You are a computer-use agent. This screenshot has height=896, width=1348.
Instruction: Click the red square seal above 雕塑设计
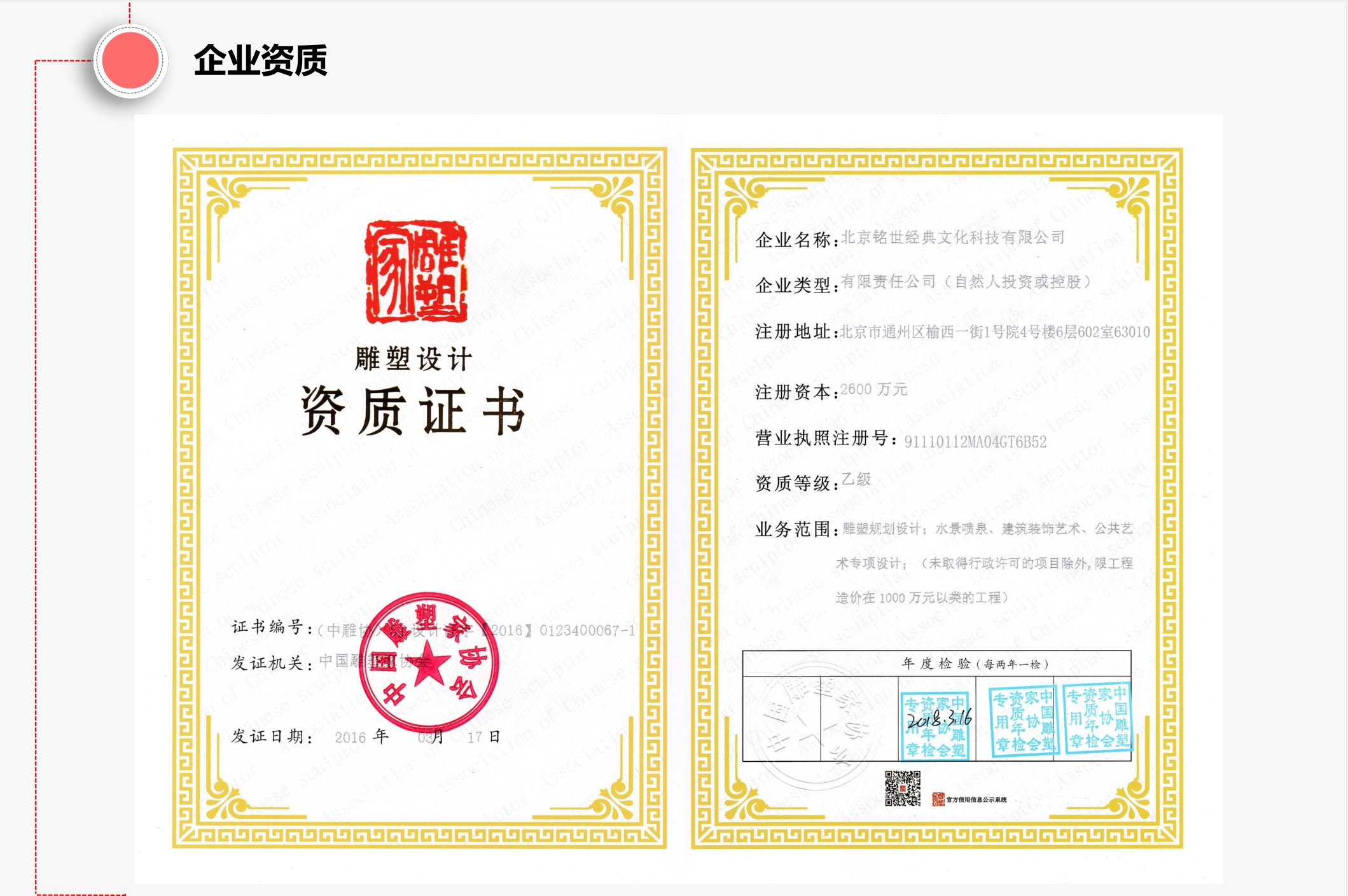[x=416, y=272]
